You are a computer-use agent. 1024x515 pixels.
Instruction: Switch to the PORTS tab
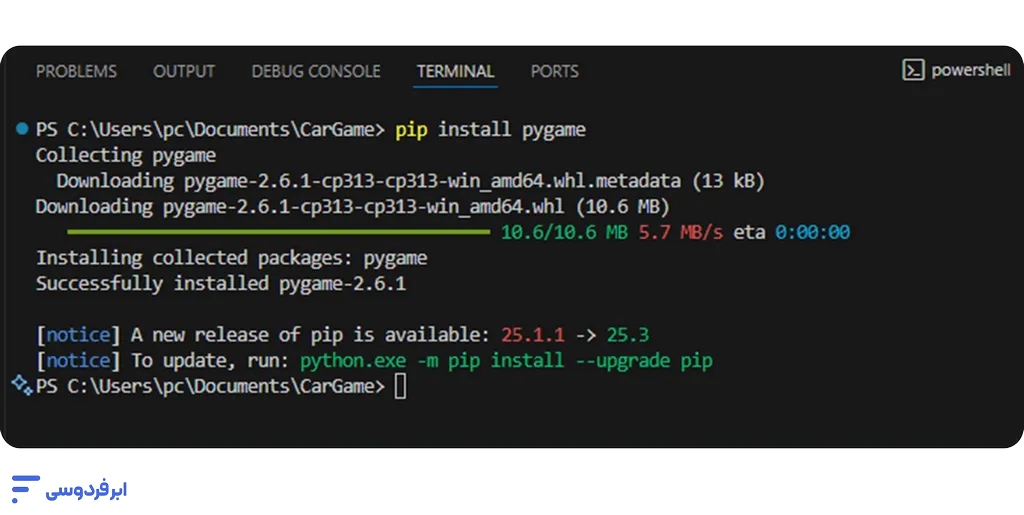coord(554,71)
